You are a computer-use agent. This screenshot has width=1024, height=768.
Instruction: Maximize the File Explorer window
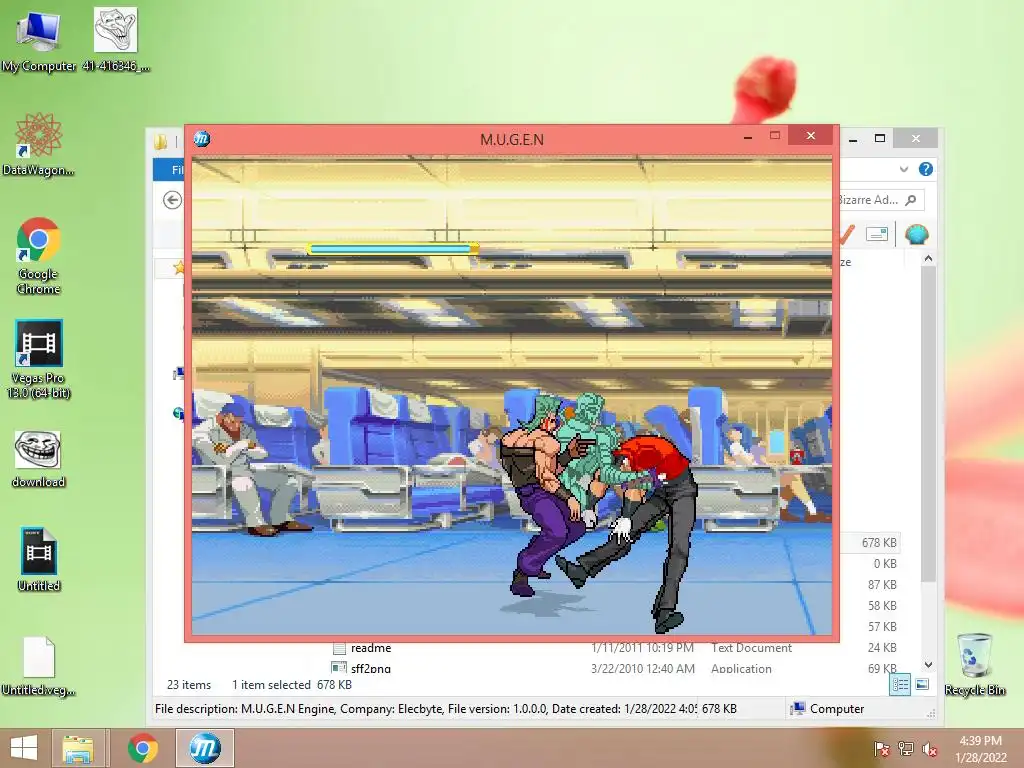tap(880, 138)
